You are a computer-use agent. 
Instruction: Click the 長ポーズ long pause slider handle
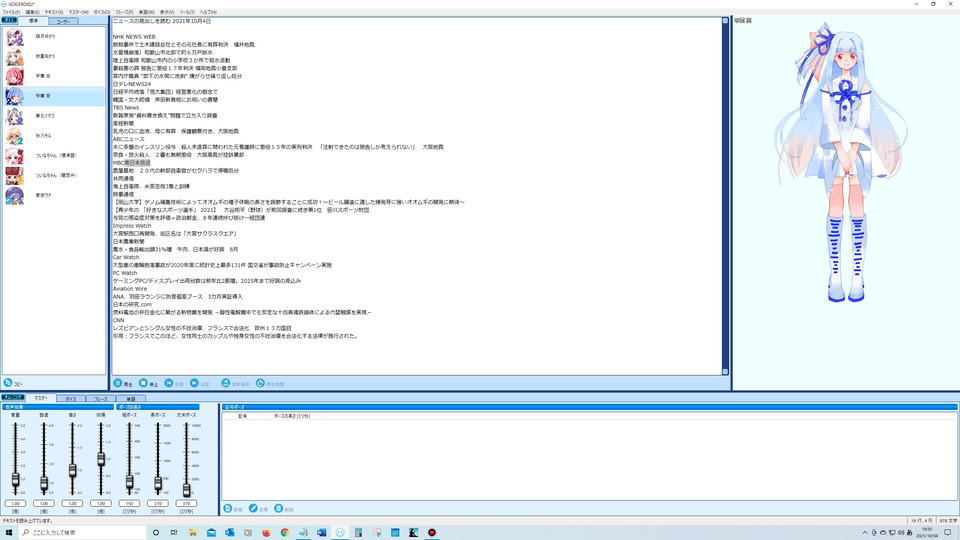(x=158, y=484)
